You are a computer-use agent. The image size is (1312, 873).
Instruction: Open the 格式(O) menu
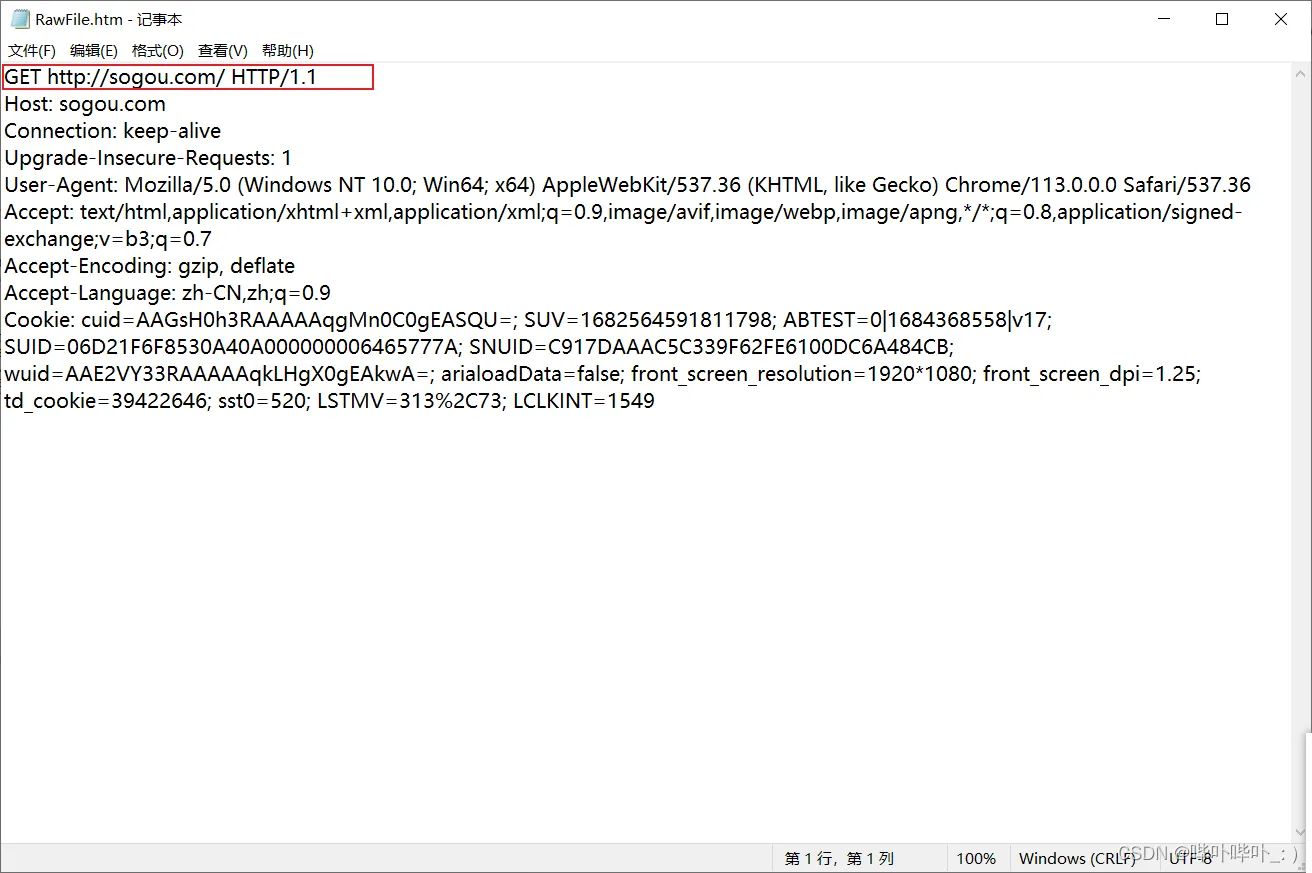tap(158, 51)
